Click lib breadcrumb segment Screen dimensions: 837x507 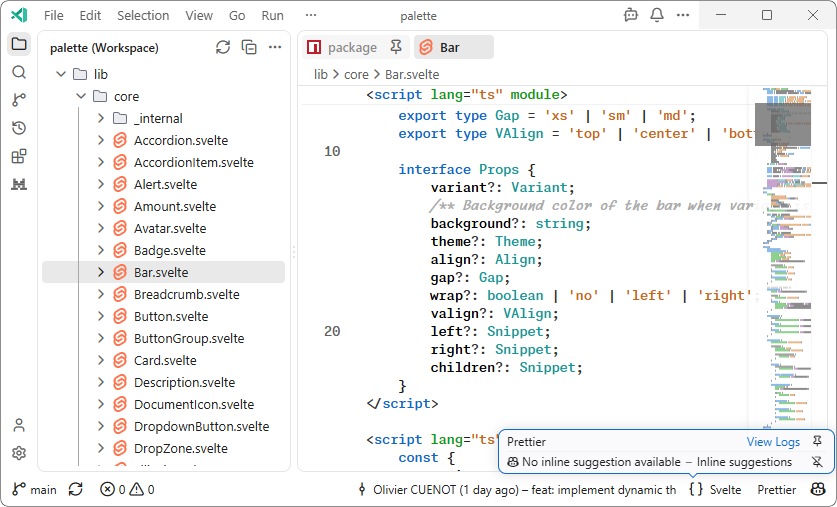(x=320, y=74)
